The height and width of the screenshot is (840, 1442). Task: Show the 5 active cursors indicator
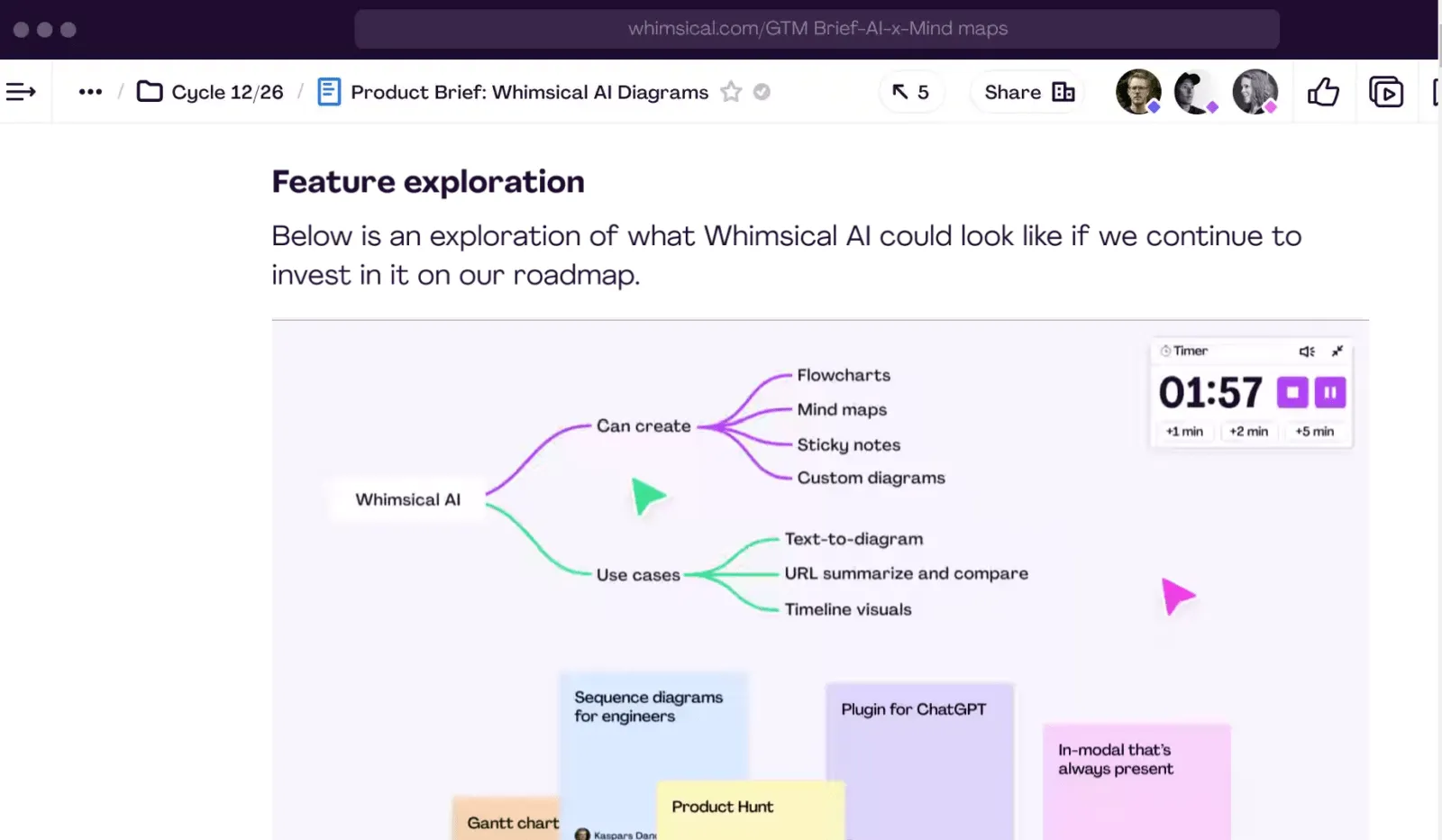tap(910, 92)
